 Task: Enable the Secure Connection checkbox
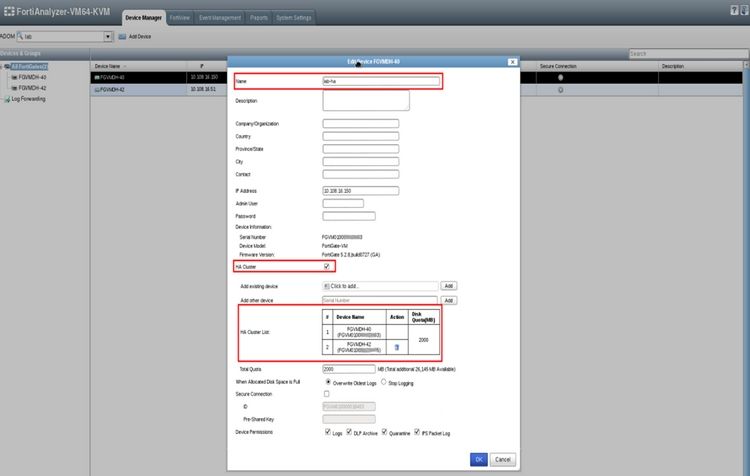click(x=327, y=394)
